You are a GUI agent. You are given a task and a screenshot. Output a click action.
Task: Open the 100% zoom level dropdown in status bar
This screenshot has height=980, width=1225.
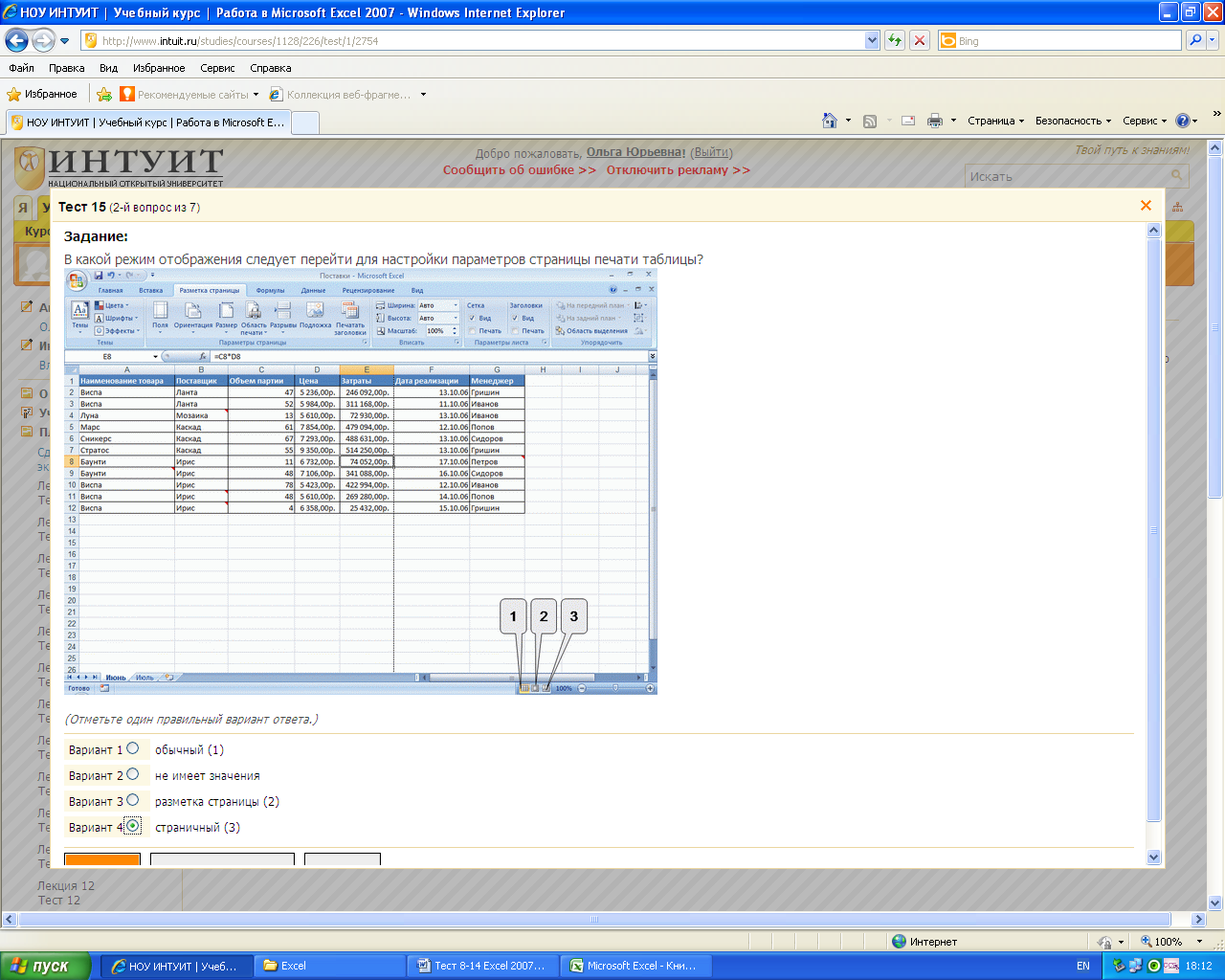(x=1199, y=942)
